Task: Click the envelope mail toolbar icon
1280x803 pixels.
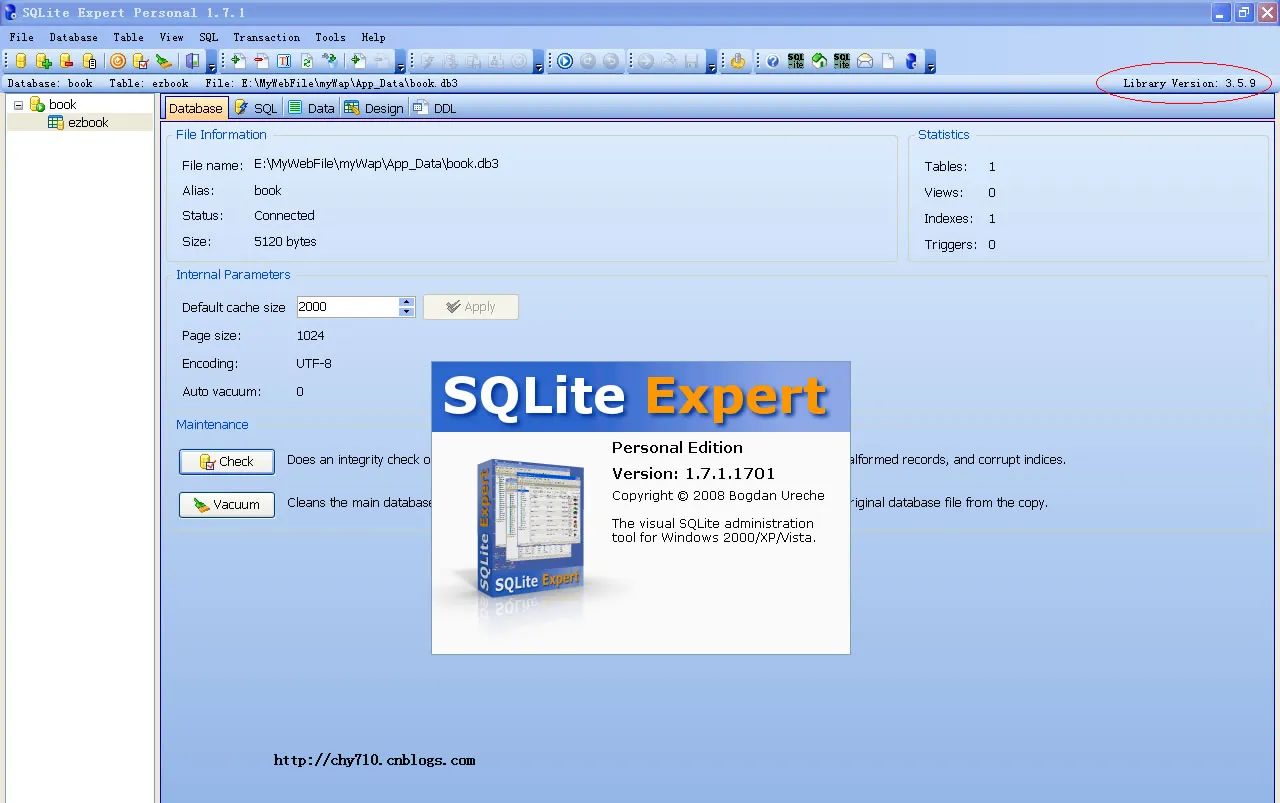Action: [865, 61]
